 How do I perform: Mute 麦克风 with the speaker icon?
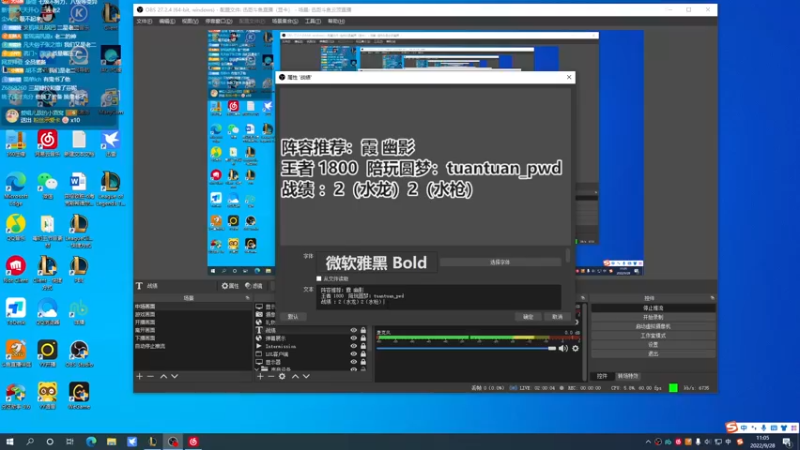point(563,348)
